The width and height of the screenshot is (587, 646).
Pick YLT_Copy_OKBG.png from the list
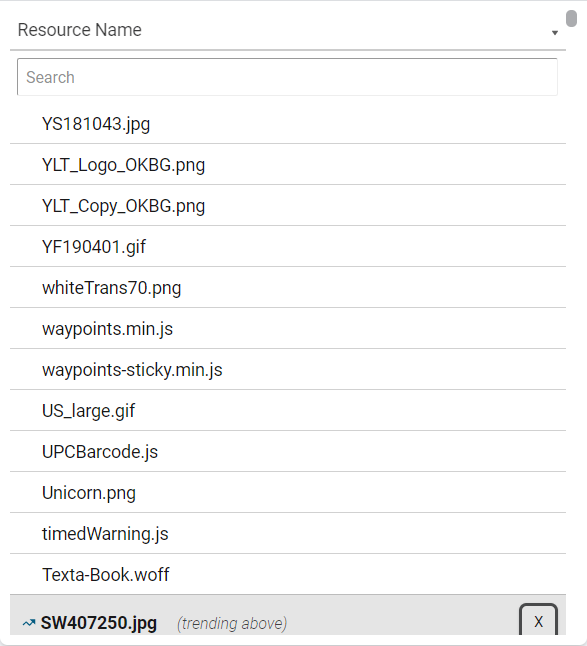288,205
